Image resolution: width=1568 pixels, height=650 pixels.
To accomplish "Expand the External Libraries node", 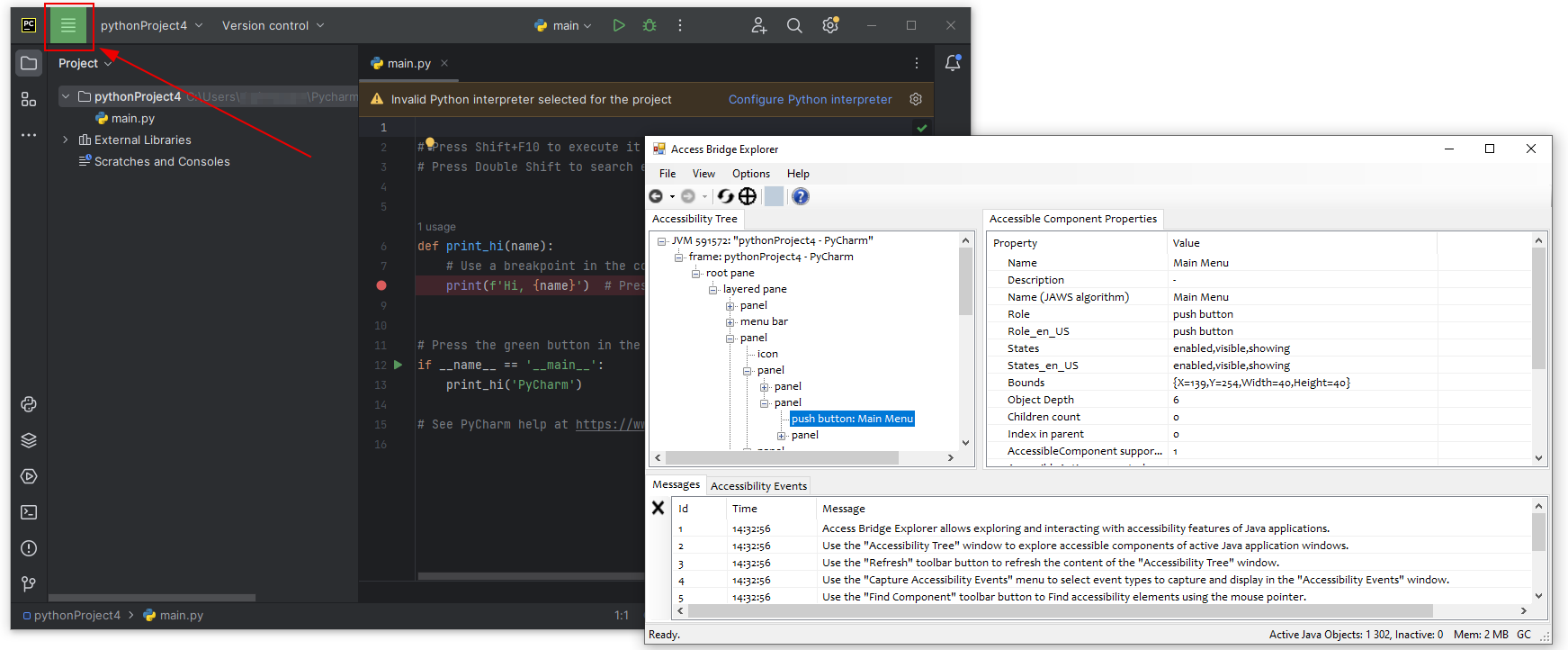I will click(x=66, y=140).
